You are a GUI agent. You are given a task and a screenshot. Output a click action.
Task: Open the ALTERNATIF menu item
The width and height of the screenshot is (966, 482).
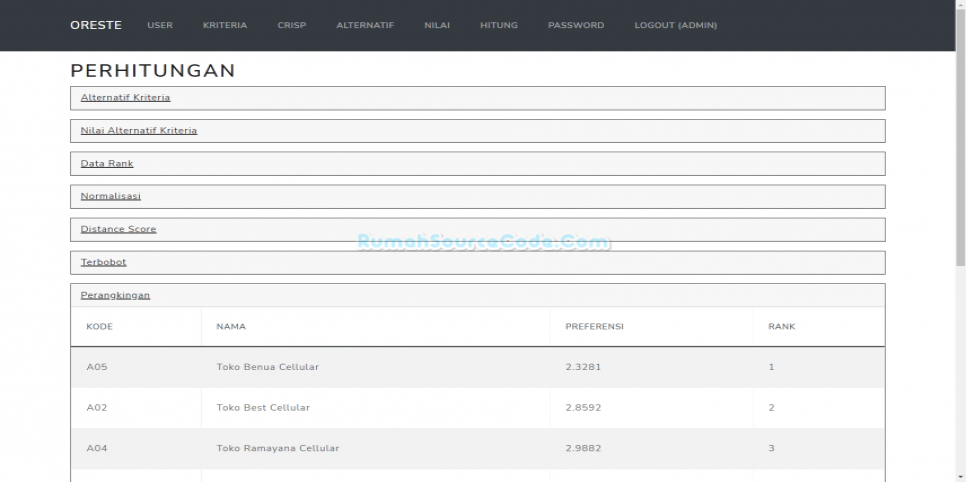pos(365,25)
